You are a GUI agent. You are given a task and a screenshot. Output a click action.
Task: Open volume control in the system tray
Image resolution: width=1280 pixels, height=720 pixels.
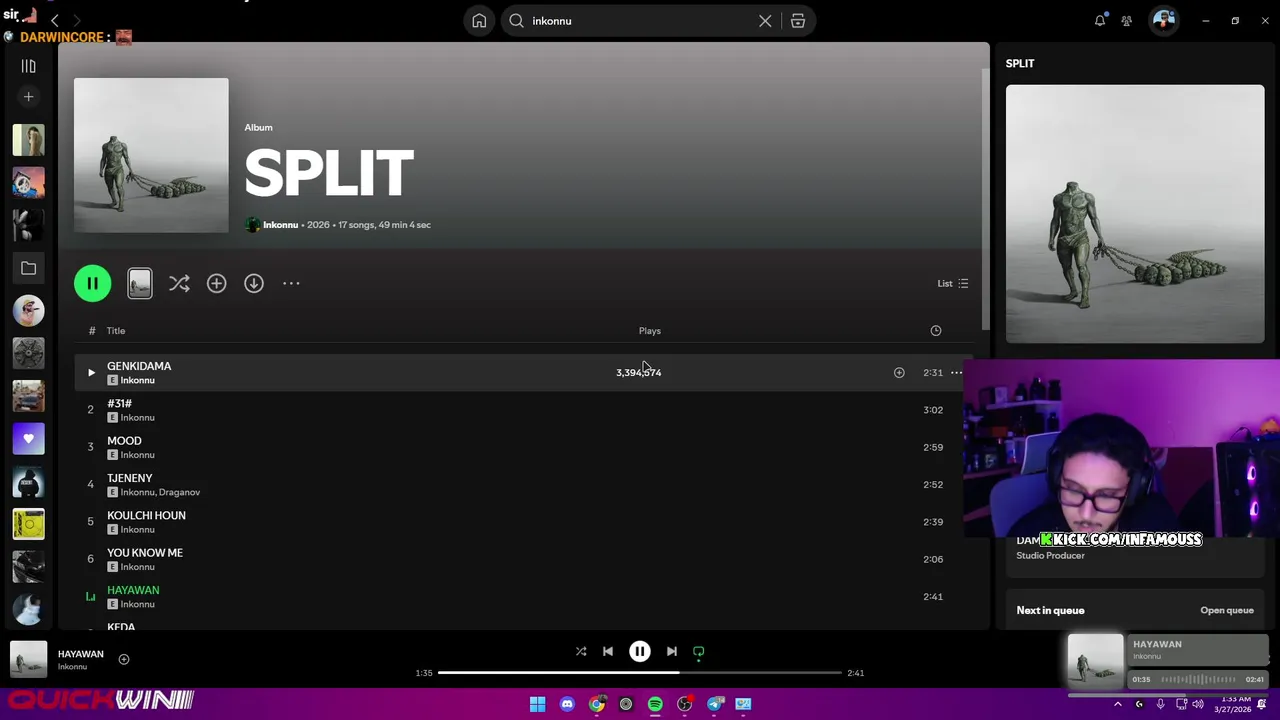pyautogui.click(x=1198, y=704)
